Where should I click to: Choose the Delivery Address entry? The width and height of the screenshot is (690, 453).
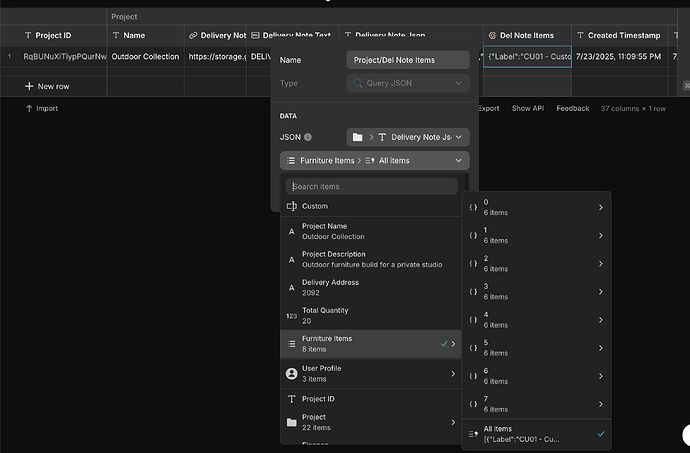371,288
